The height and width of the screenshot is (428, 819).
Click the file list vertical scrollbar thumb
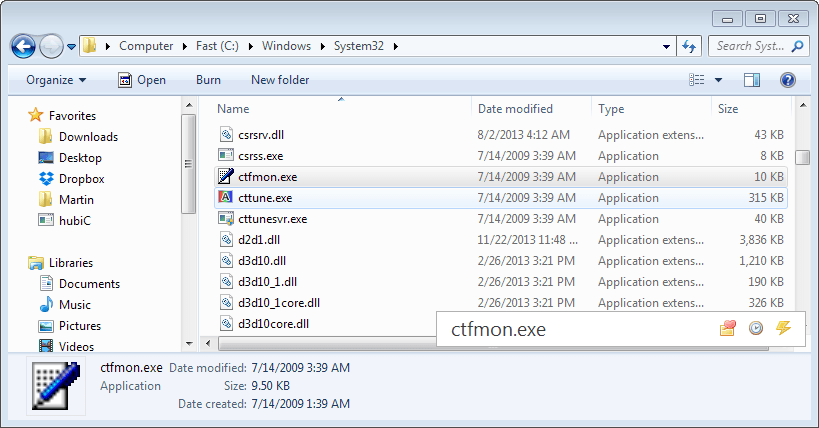coord(802,157)
